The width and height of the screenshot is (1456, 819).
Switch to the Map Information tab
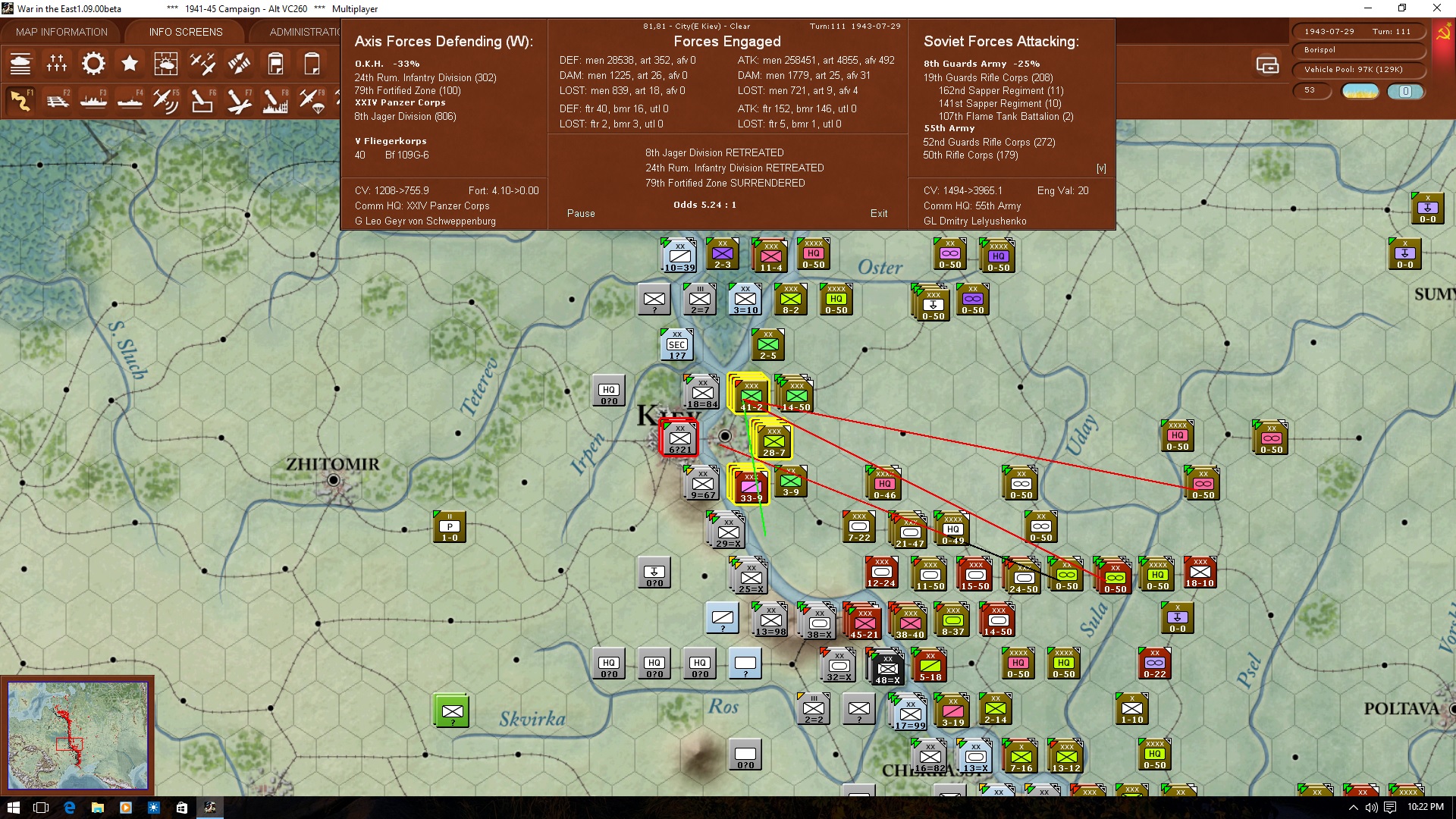(x=61, y=32)
